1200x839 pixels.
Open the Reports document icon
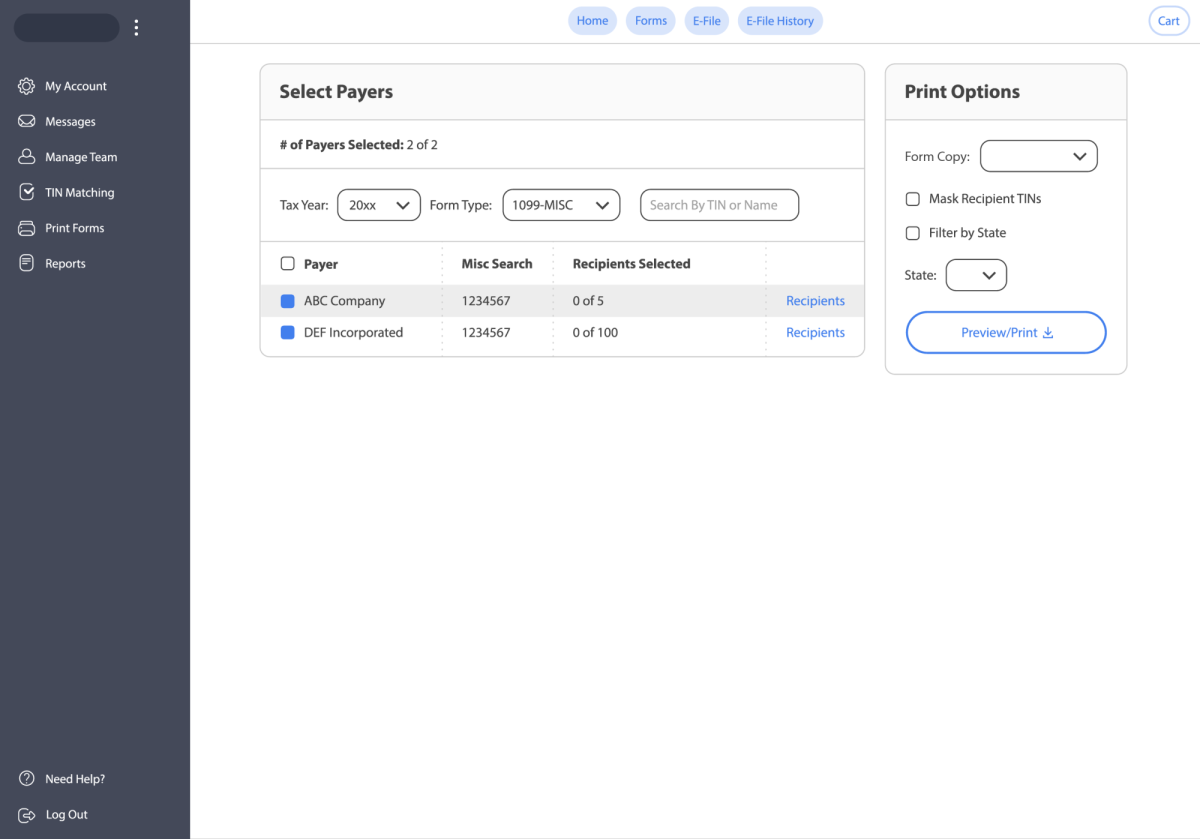pyautogui.click(x=27, y=264)
